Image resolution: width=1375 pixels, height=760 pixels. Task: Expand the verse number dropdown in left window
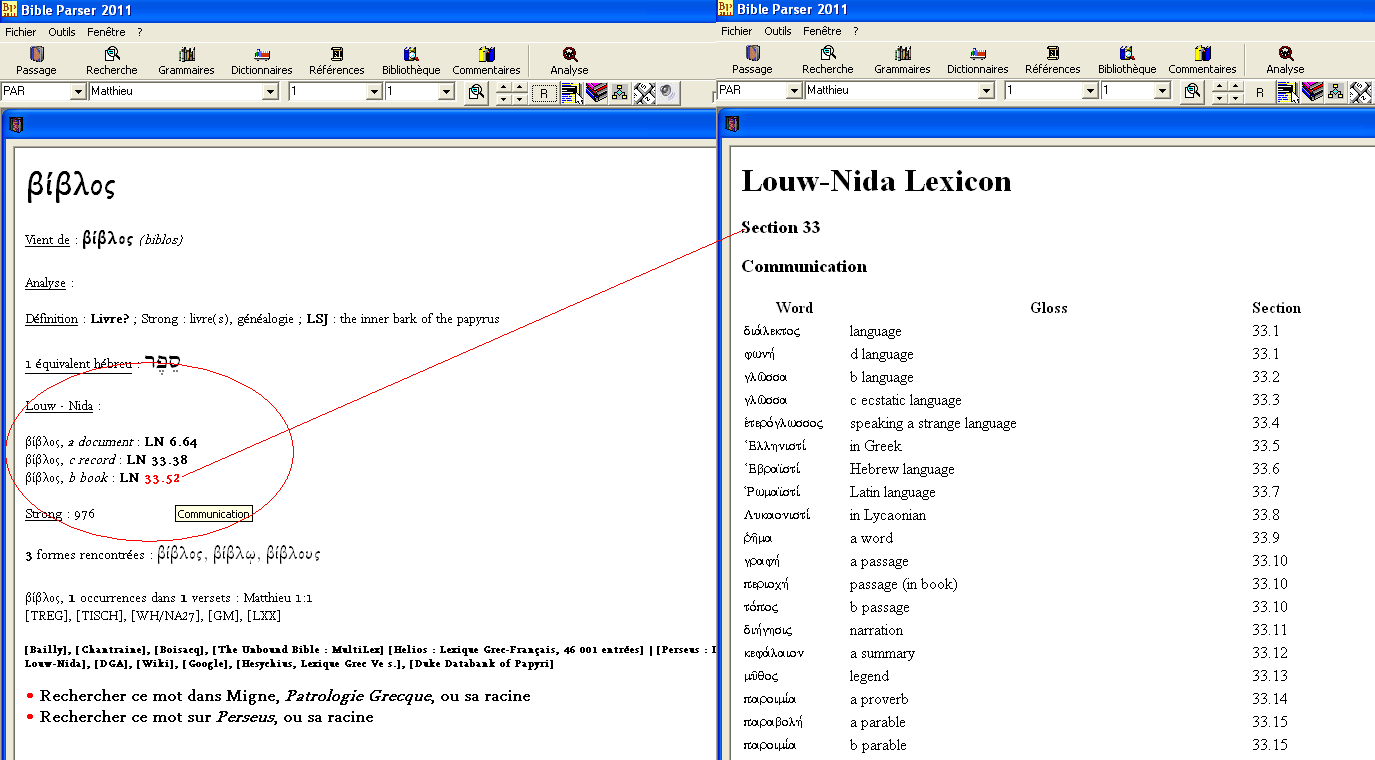click(446, 92)
